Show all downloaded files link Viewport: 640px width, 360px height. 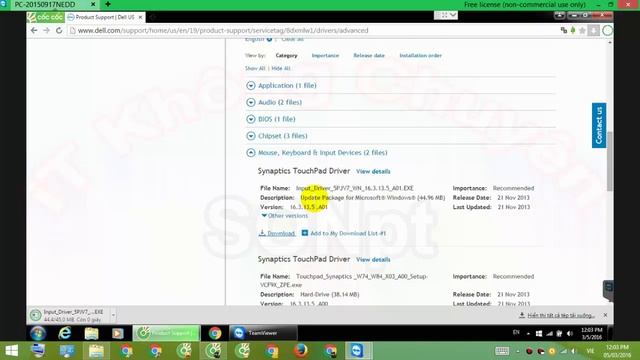pyautogui.click(x=561, y=315)
